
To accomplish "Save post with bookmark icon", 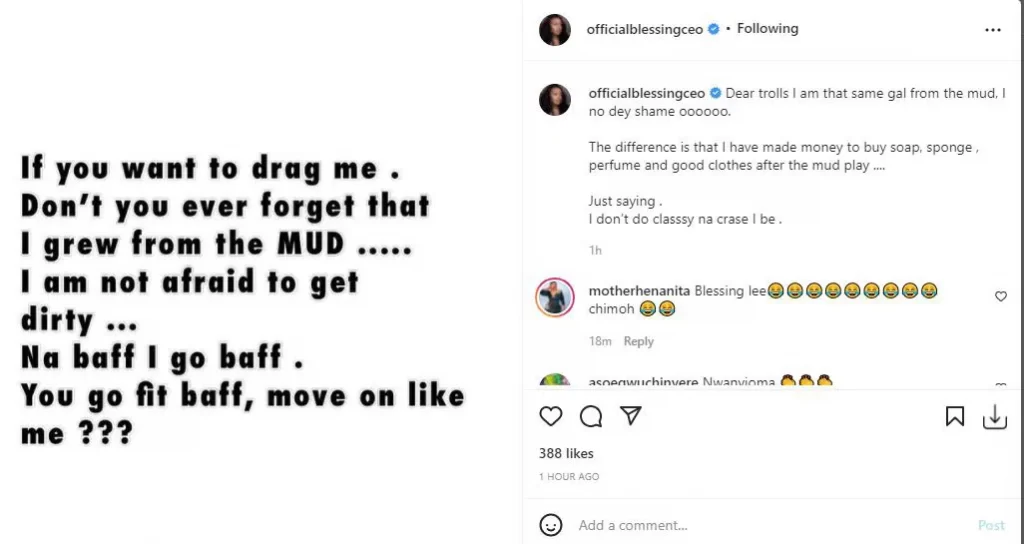I will pos(955,417).
